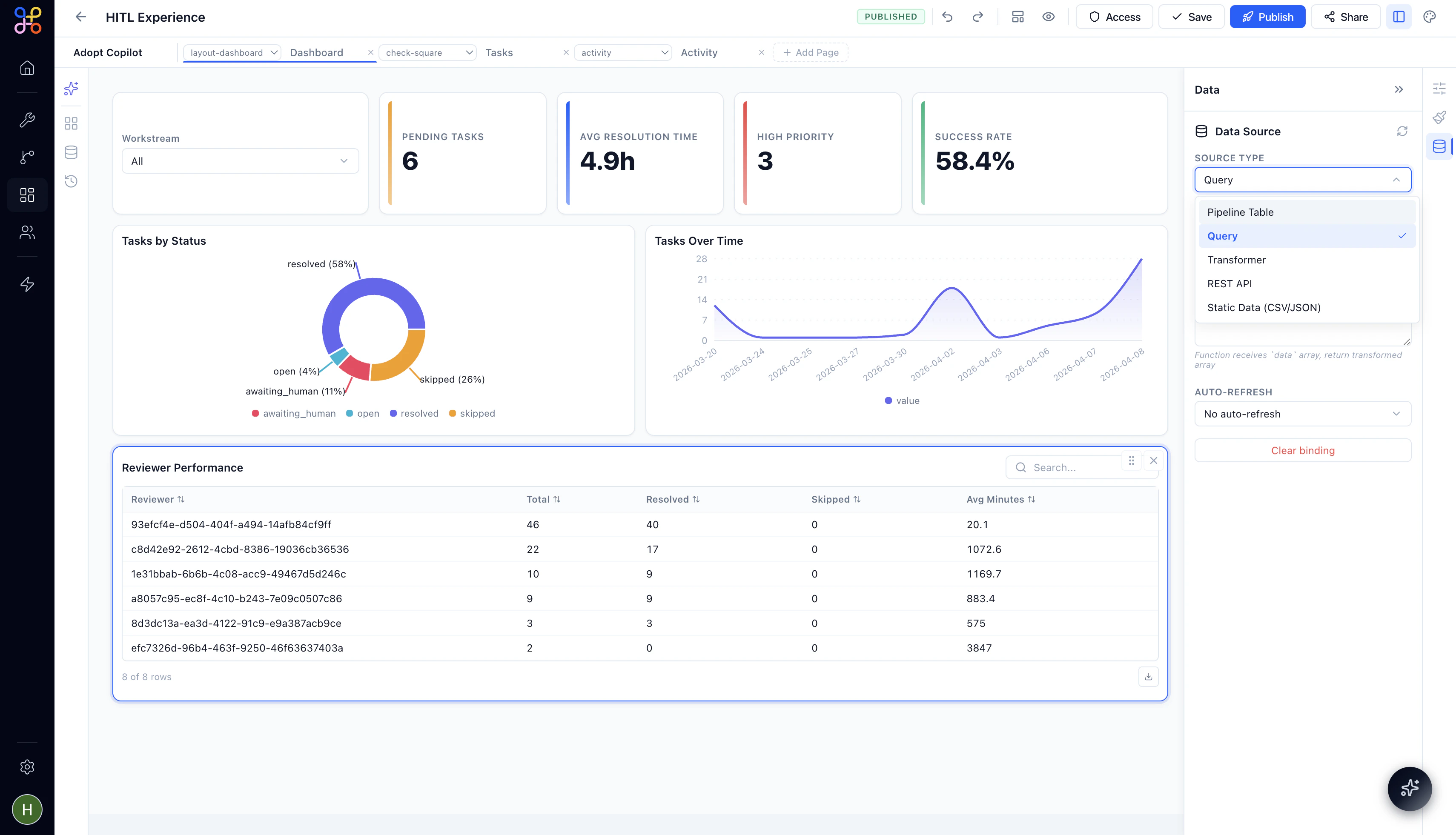1456x835 pixels.
Task: Toggle the resolved legend item
Action: [414, 414]
